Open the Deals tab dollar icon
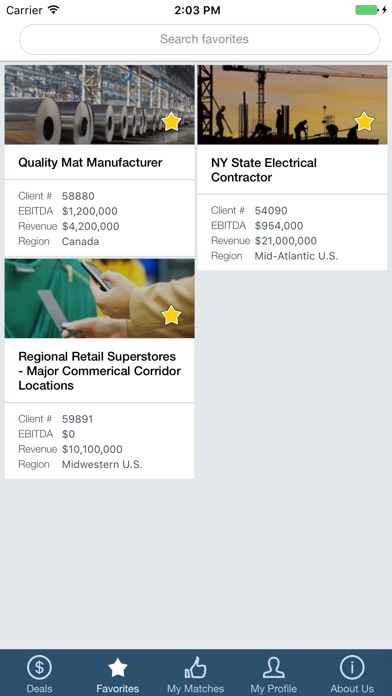 pyautogui.click(x=39, y=667)
